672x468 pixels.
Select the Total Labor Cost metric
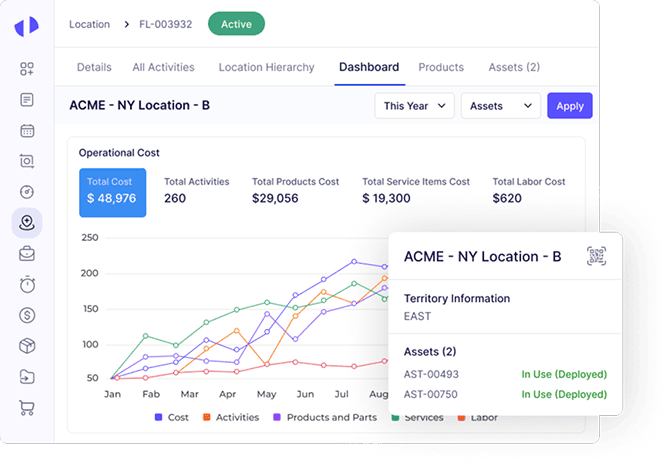[x=528, y=190]
